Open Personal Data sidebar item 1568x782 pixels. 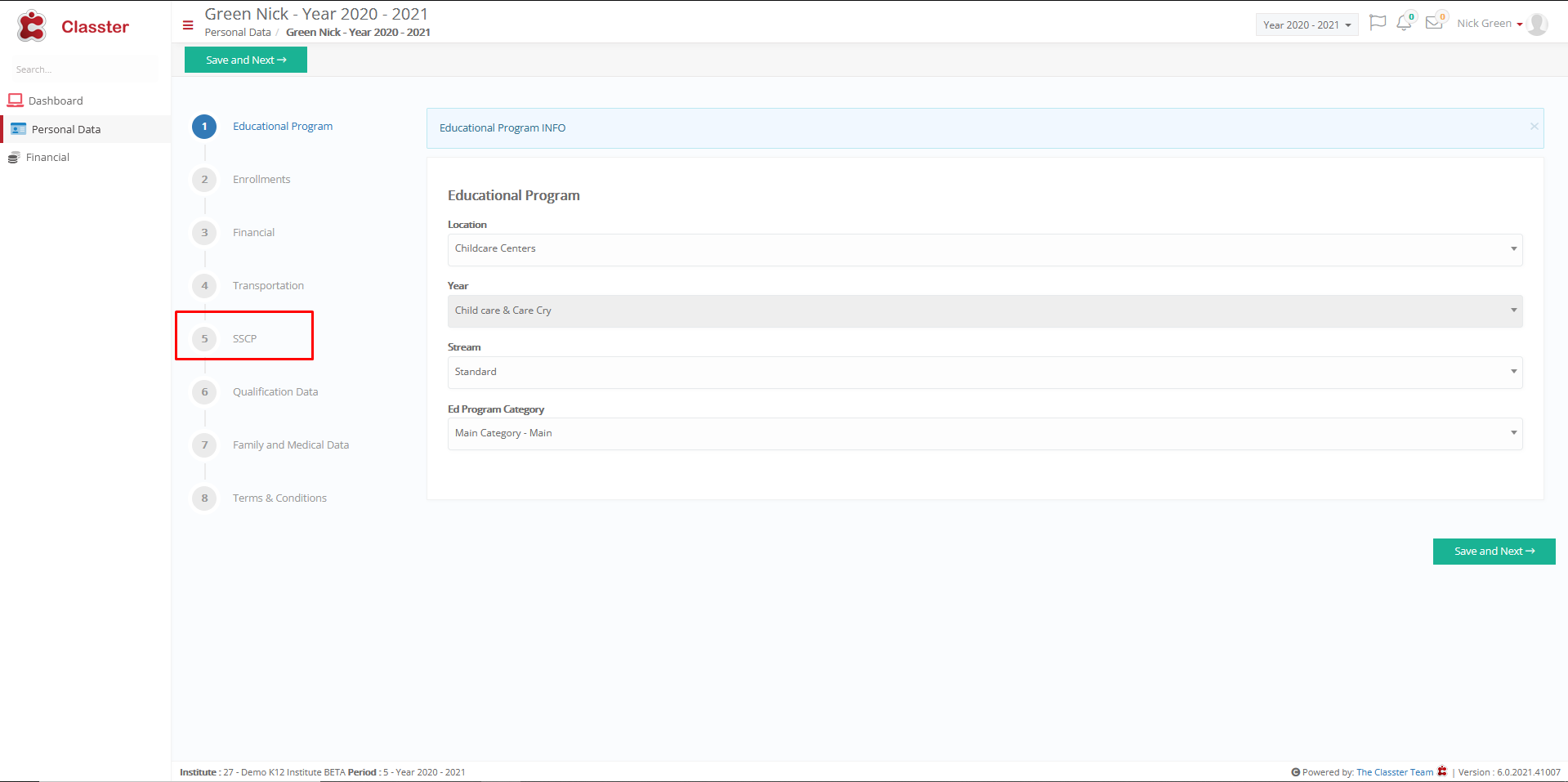pos(66,129)
